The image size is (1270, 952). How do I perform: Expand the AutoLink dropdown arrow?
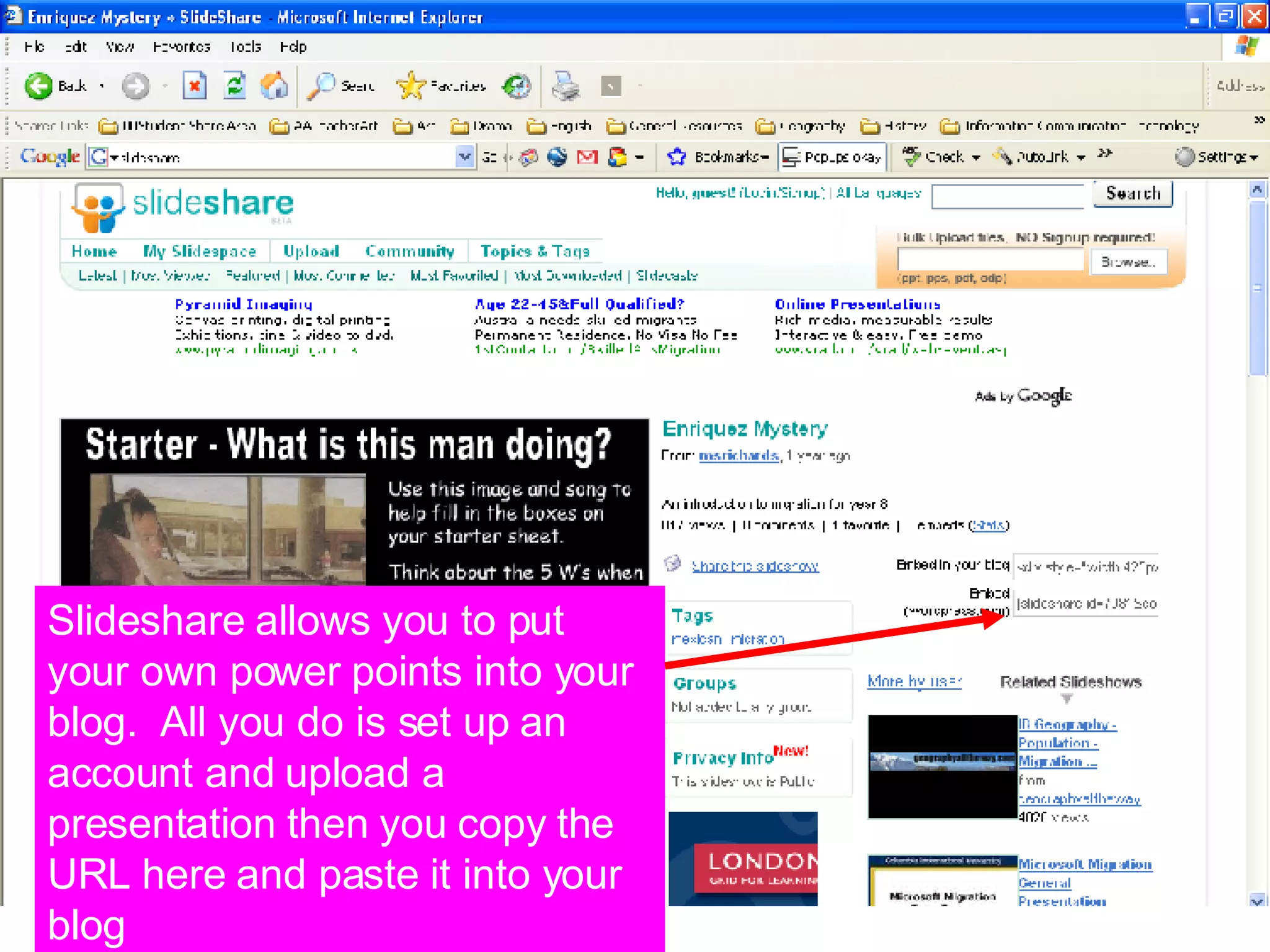[1081, 157]
